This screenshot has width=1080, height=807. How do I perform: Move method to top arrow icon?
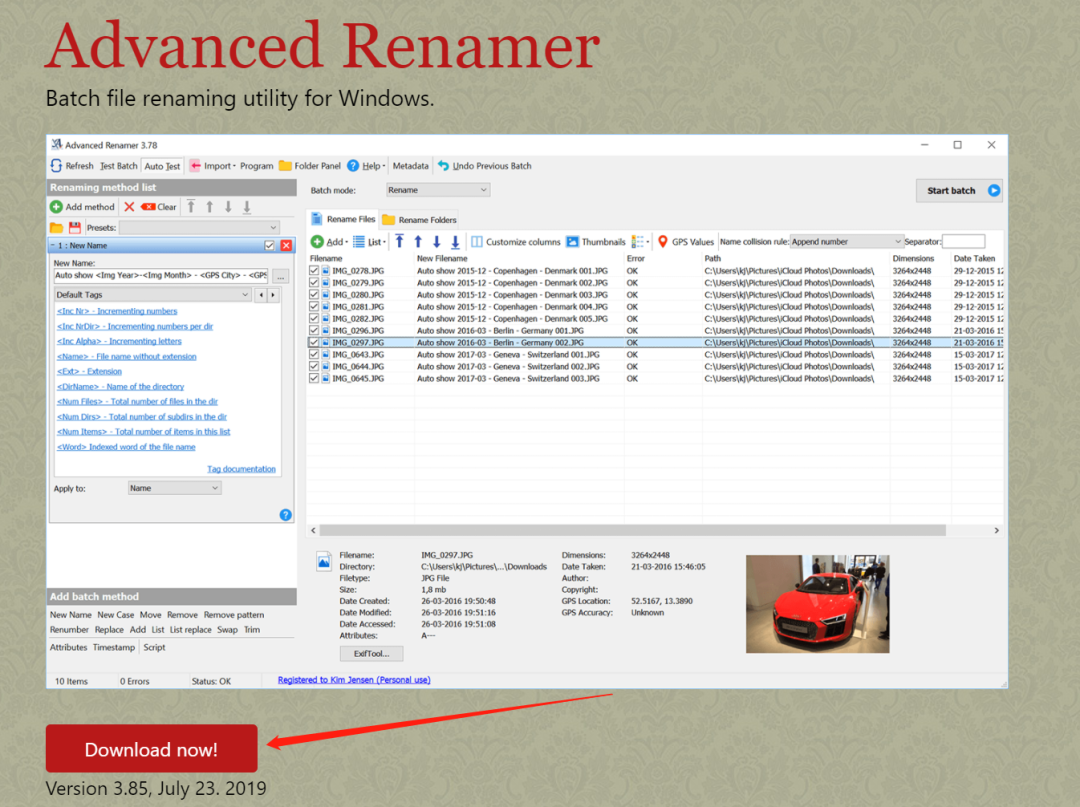(x=191, y=207)
